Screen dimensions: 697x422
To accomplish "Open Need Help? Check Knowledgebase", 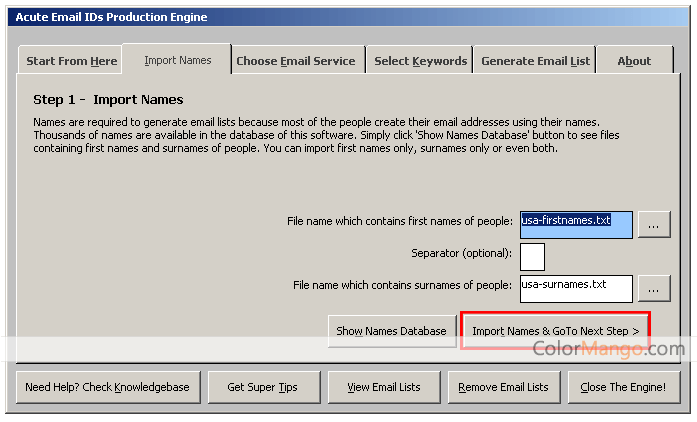I will point(109,387).
